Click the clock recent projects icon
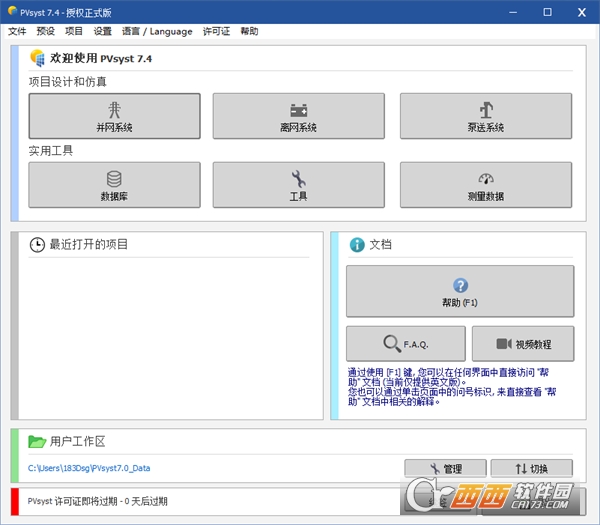This screenshot has height=525, width=600. [x=37, y=245]
